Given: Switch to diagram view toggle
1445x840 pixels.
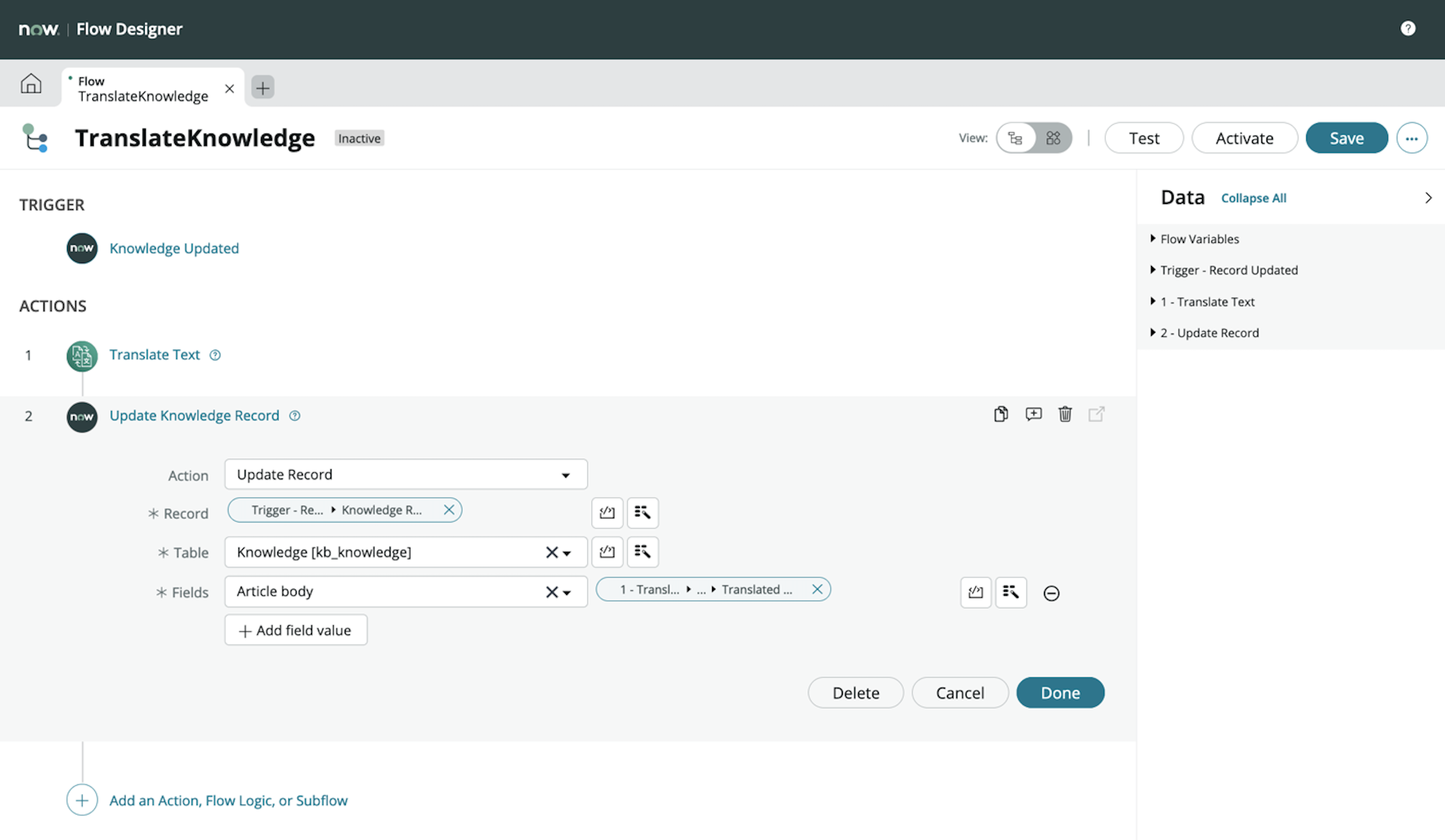Looking at the screenshot, I should 1053,138.
